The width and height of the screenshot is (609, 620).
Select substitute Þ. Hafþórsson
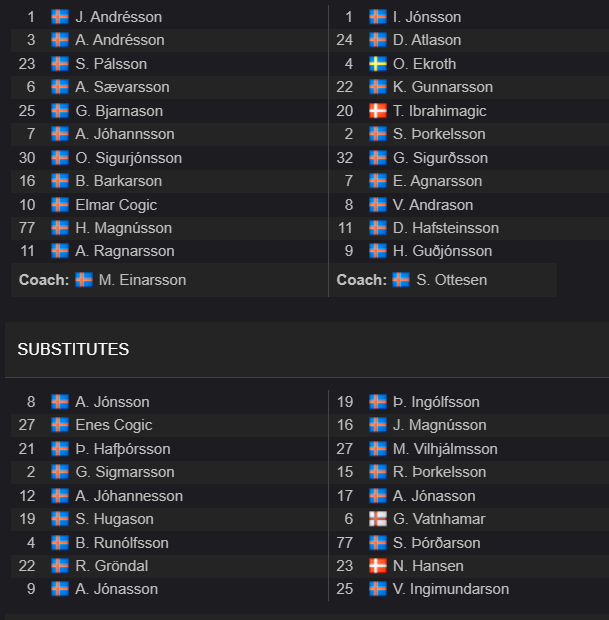tap(123, 449)
